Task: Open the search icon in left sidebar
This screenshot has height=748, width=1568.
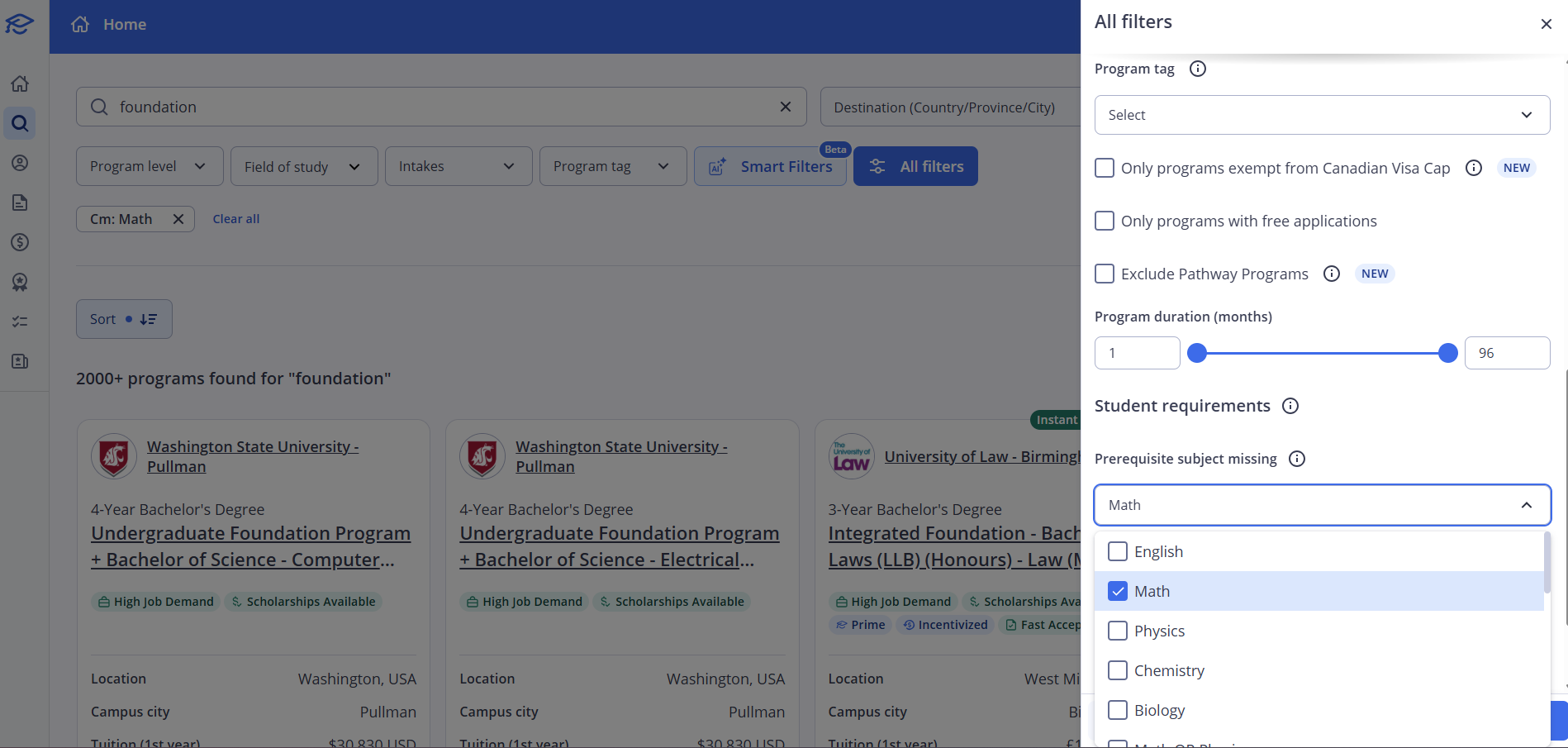Action: pyautogui.click(x=20, y=123)
